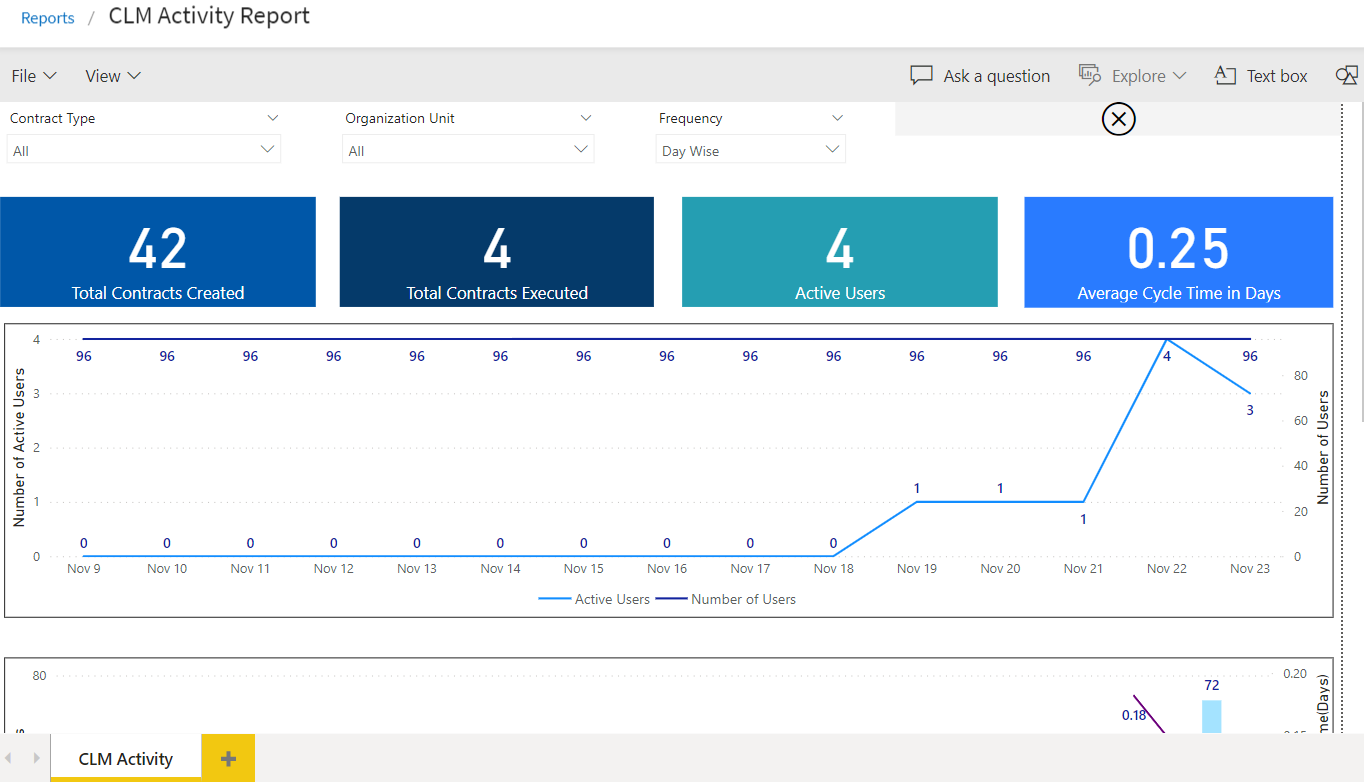Open the View menu

113,76
